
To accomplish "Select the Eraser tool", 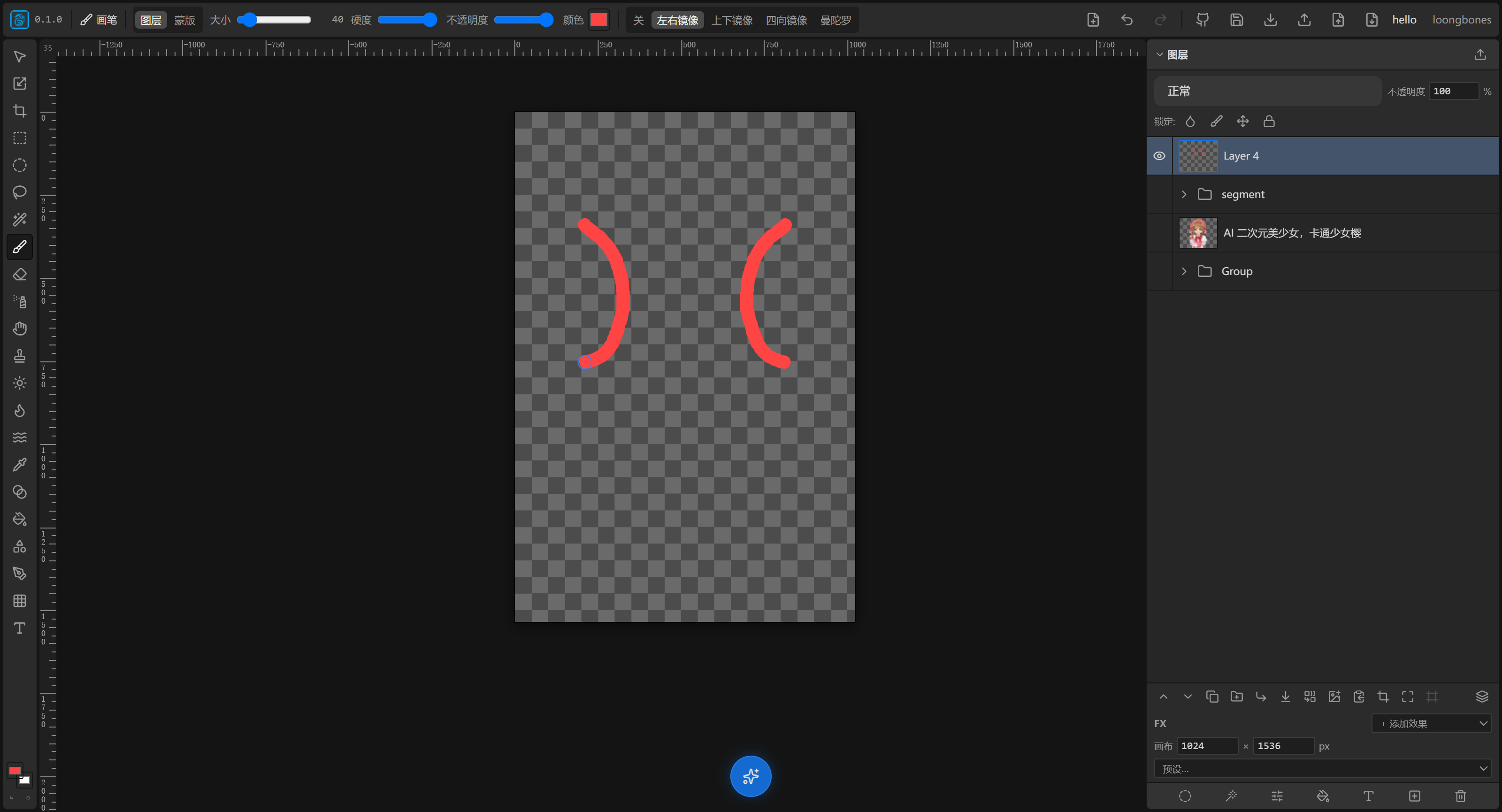I will 19,274.
